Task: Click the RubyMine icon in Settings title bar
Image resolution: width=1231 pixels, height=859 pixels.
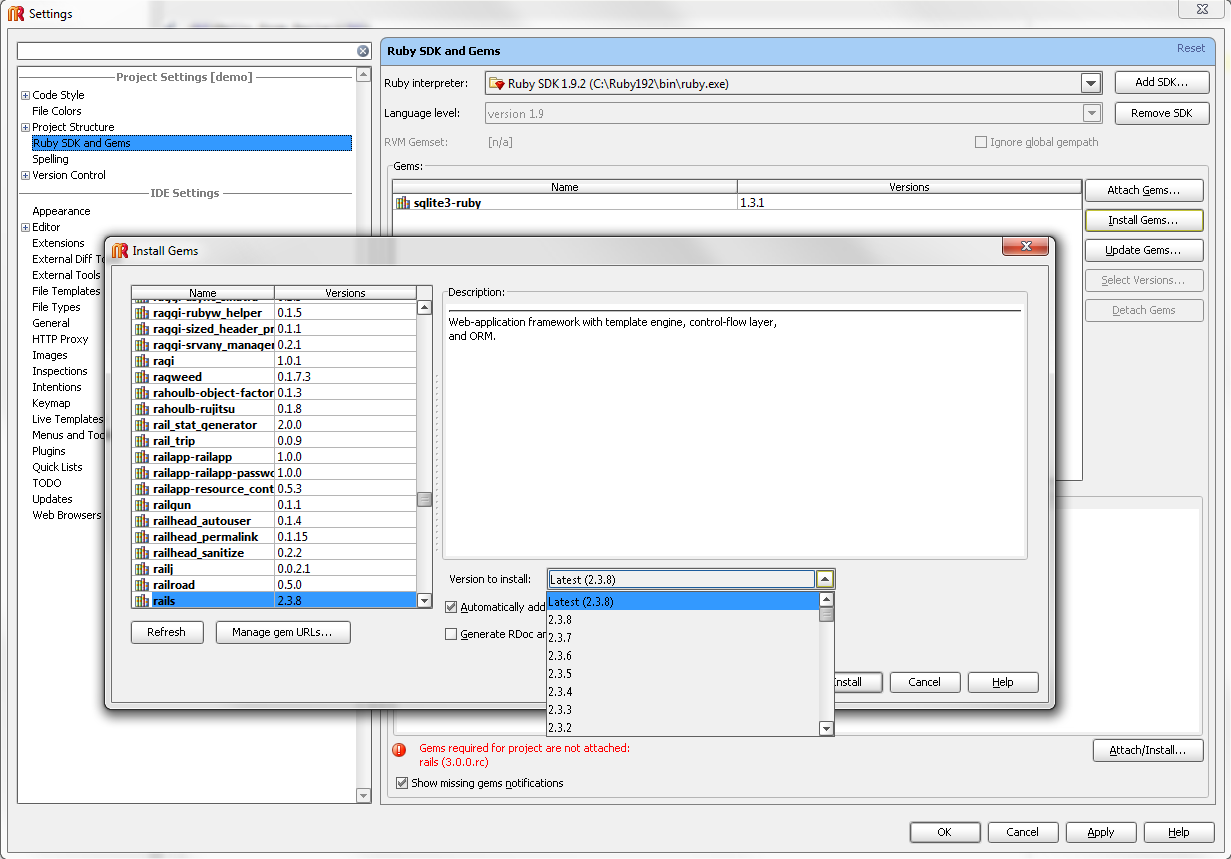Action: point(16,14)
